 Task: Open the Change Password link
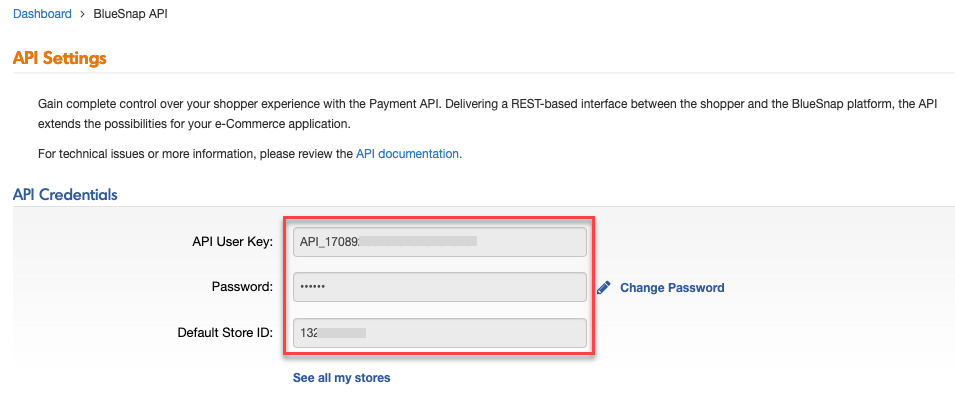(672, 287)
